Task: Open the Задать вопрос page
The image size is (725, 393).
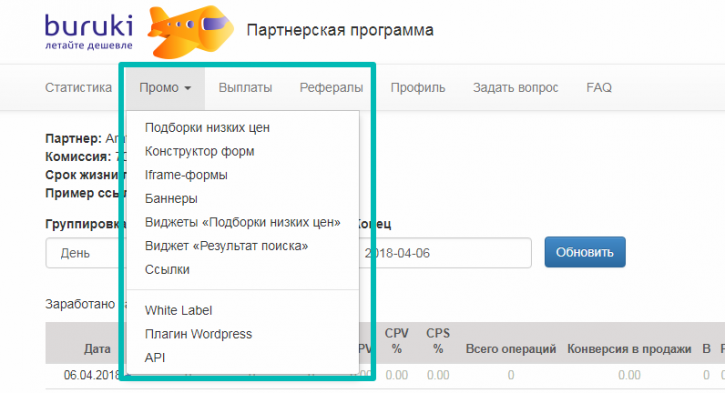Action: 515,87
